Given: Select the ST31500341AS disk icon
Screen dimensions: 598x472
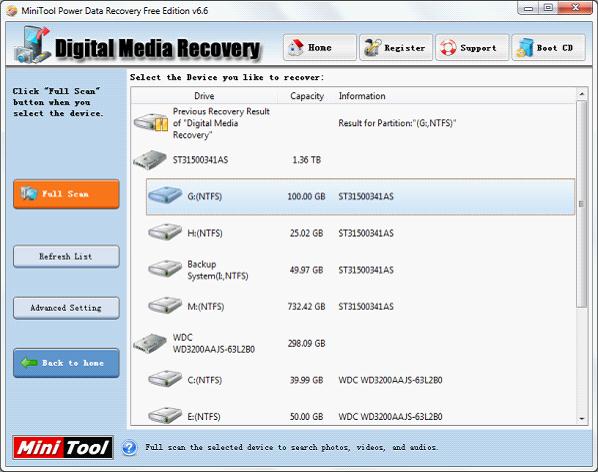Looking at the screenshot, I should (150, 160).
